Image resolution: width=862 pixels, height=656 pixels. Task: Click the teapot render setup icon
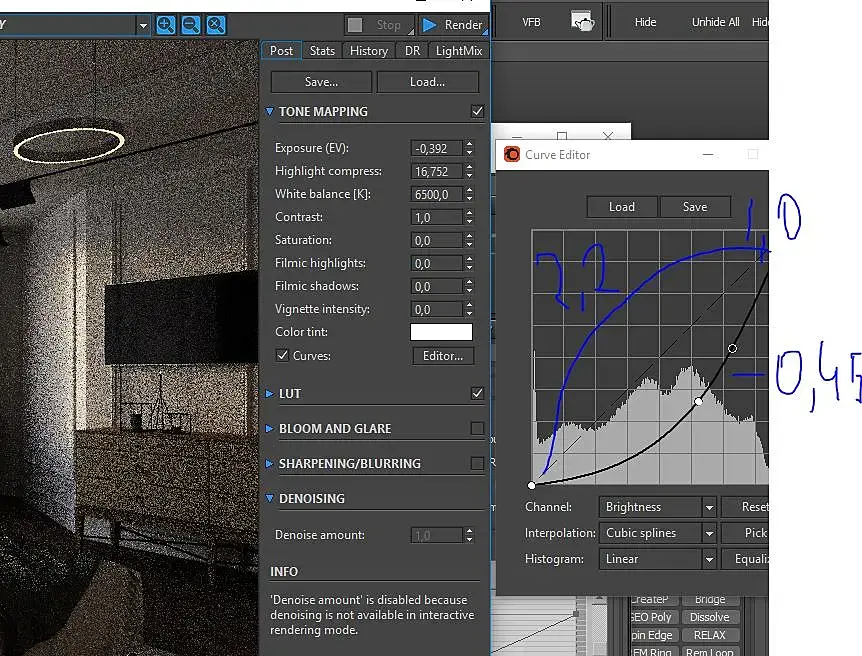click(582, 21)
